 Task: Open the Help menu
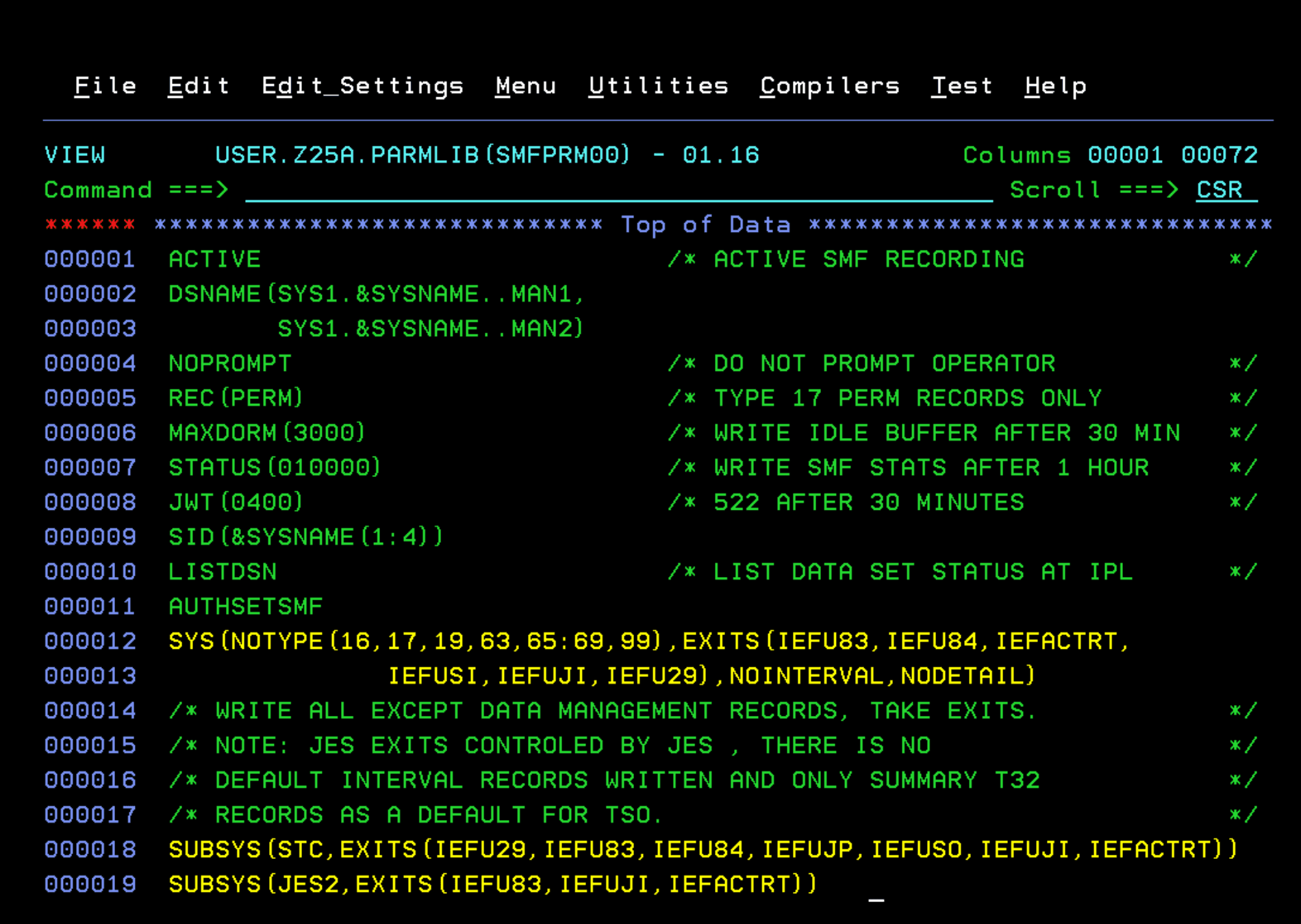(1057, 85)
